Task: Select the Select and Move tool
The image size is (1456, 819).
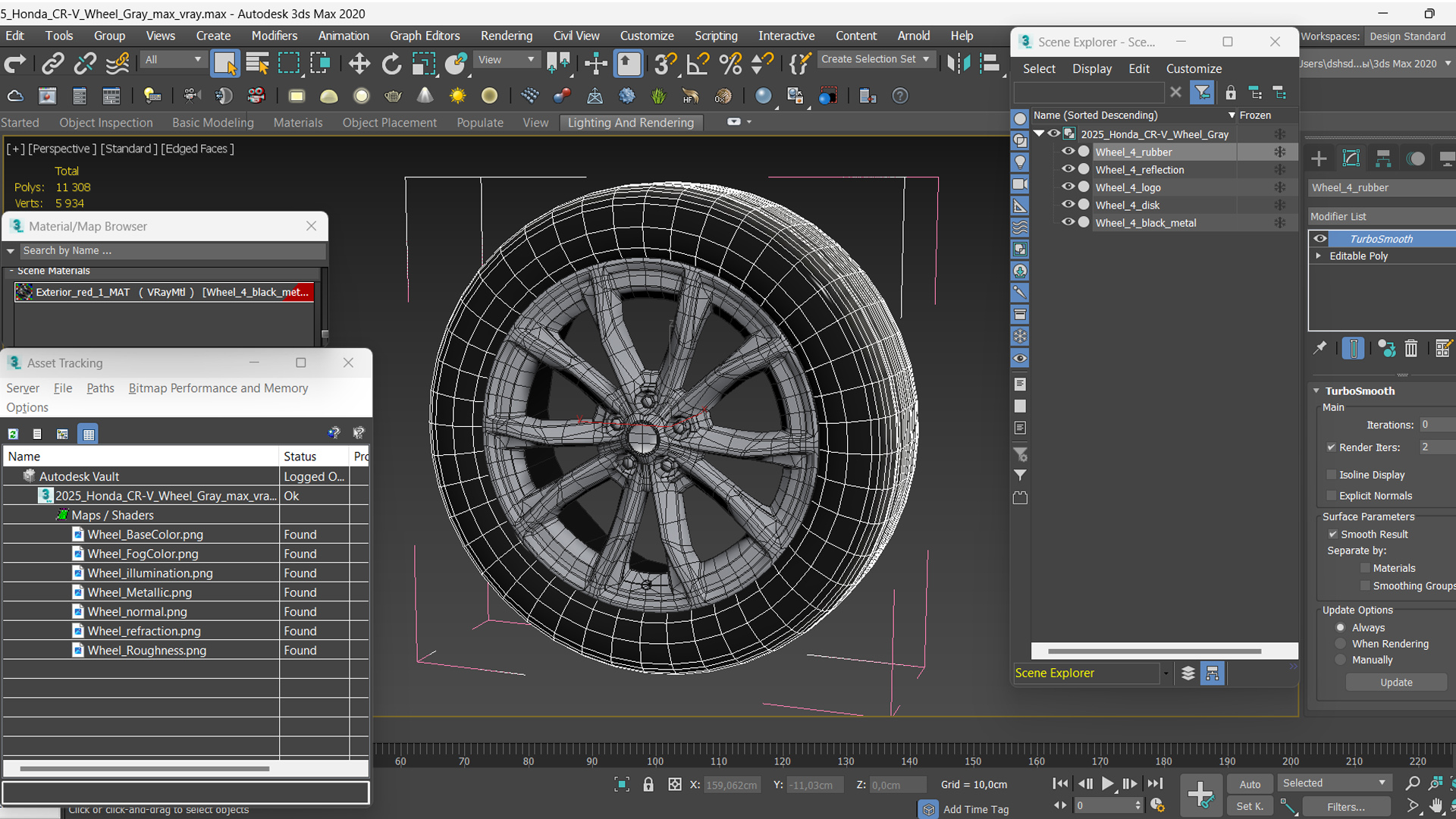Action: coord(359,64)
